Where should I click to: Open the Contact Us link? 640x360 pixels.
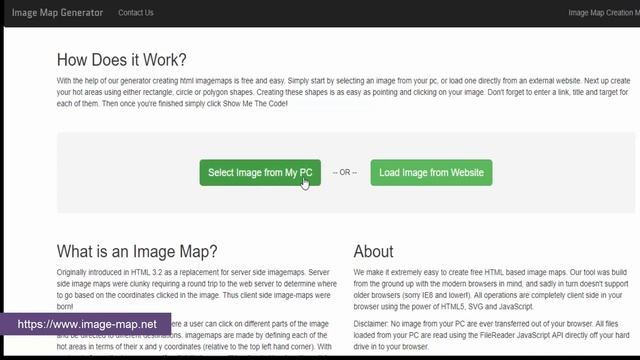click(136, 13)
